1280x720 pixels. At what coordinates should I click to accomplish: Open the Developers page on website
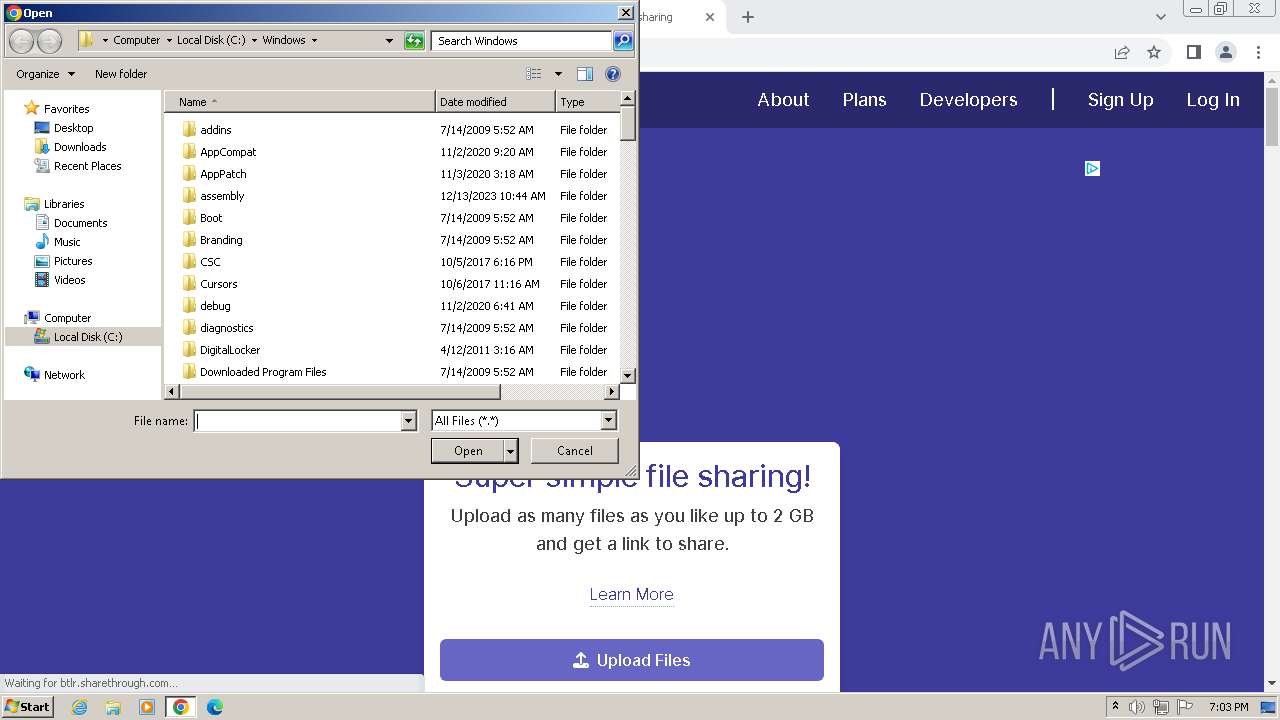[968, 100]
